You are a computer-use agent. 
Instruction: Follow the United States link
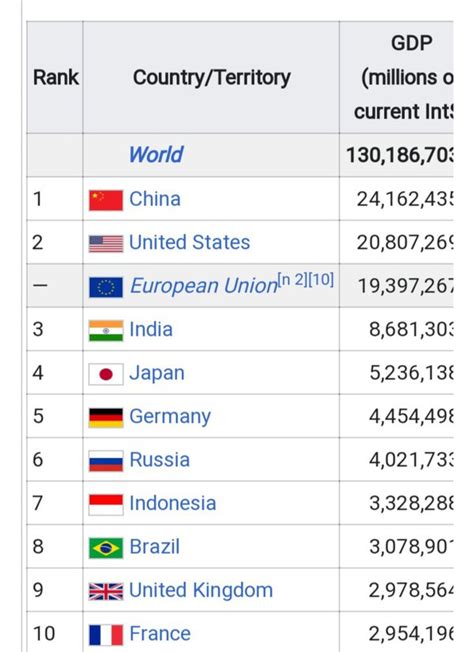(190, 242)
